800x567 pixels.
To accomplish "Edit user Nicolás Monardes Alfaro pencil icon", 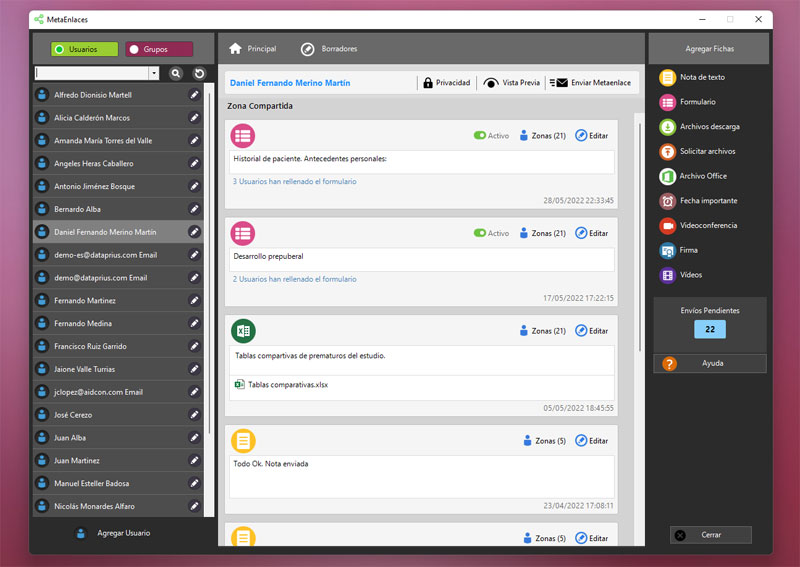I will (194, 506).
